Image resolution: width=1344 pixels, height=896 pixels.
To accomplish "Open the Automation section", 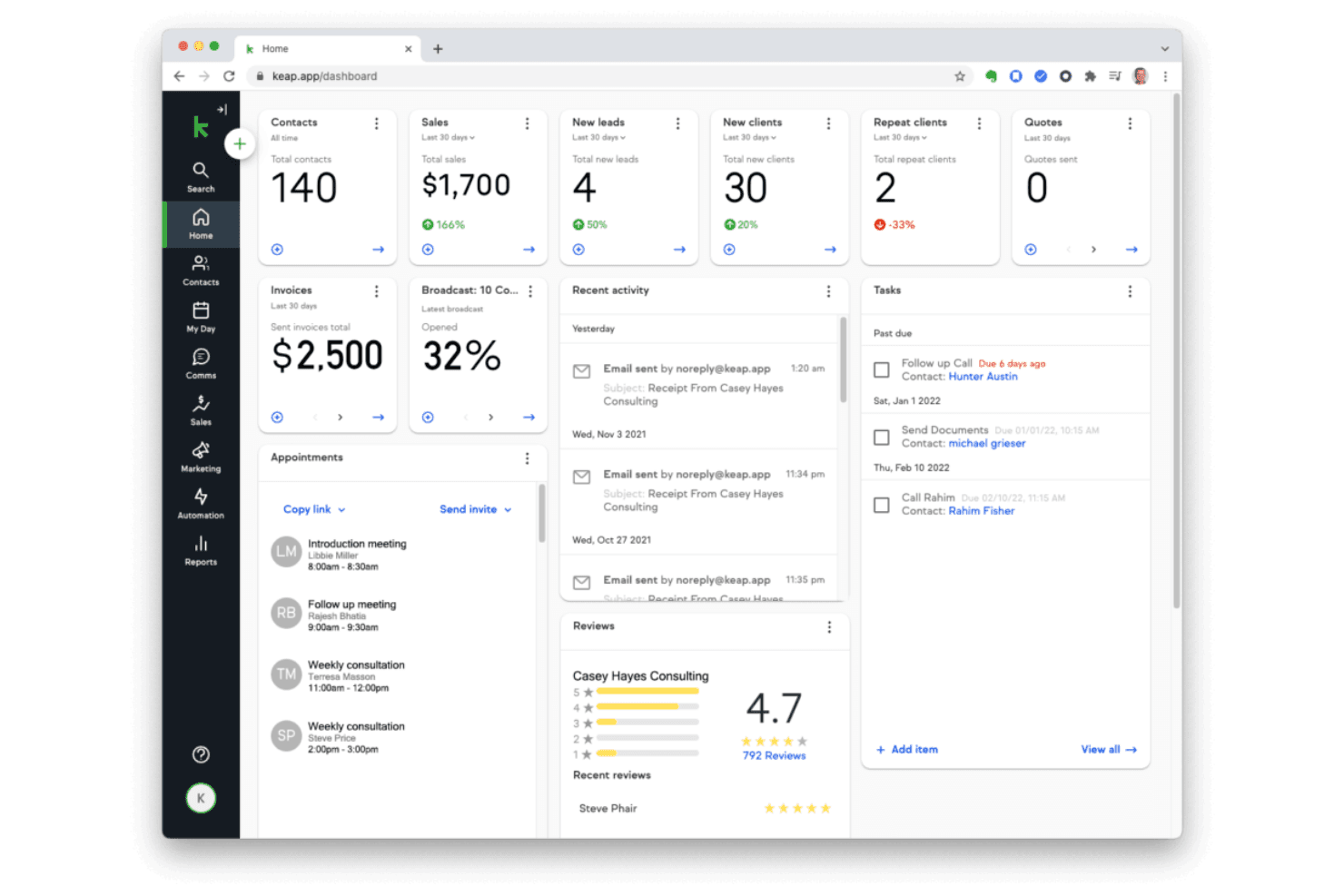I will pos(201,503).
